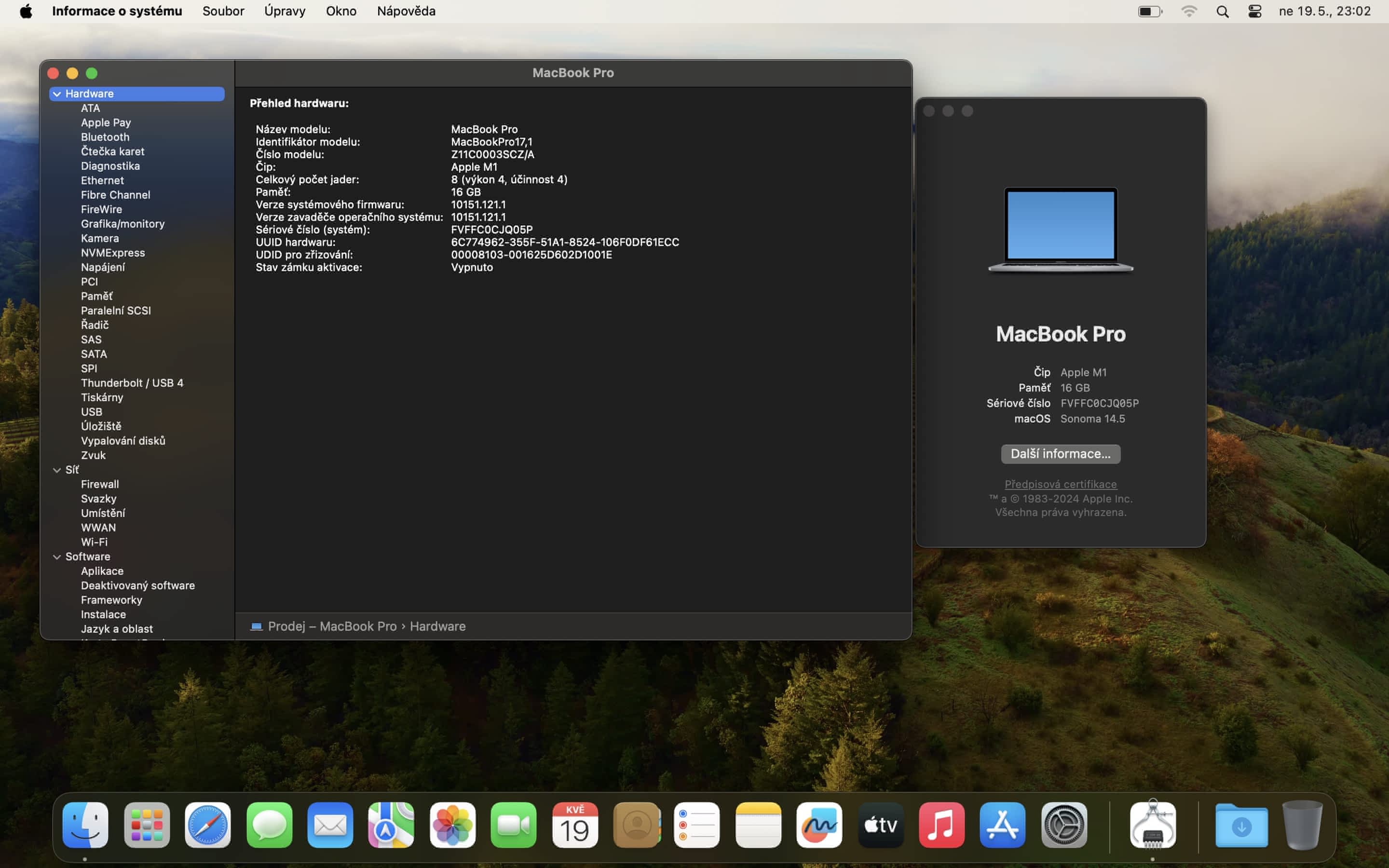Viewport: 1389px width, 868px height.
Task: Open Předpisová certifikace link
Action: coord(1060,484)
